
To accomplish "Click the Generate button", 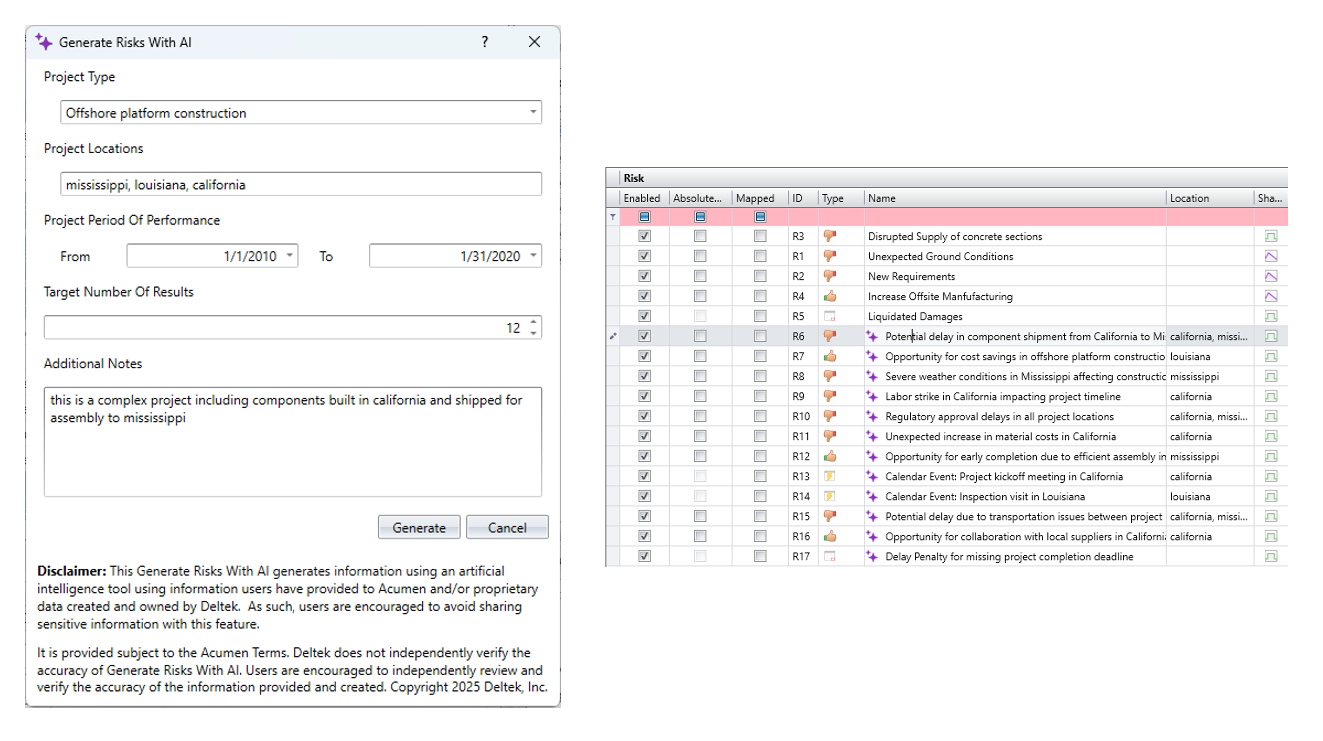I will pos(418,527).
